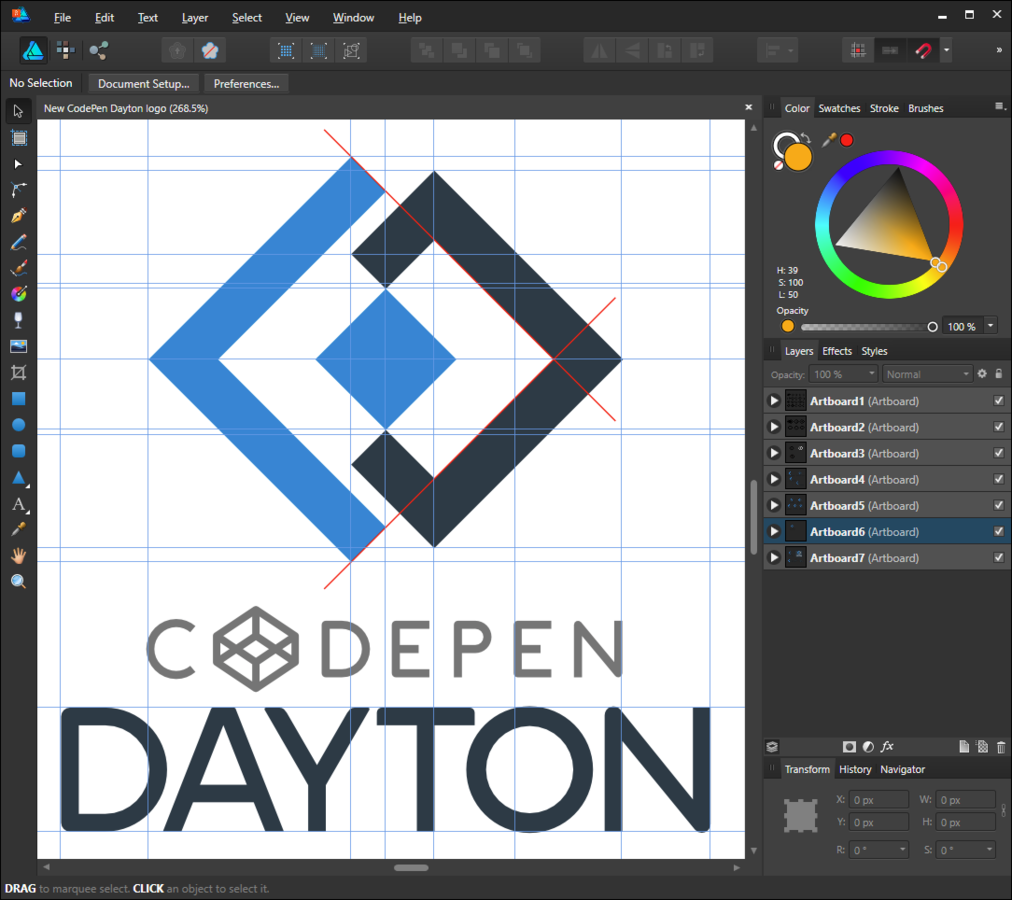Viewport: 1012px width, 900px height.
Task: Toggle visibility checkbox for Artboard2
Action: click(x=998, y=427)
